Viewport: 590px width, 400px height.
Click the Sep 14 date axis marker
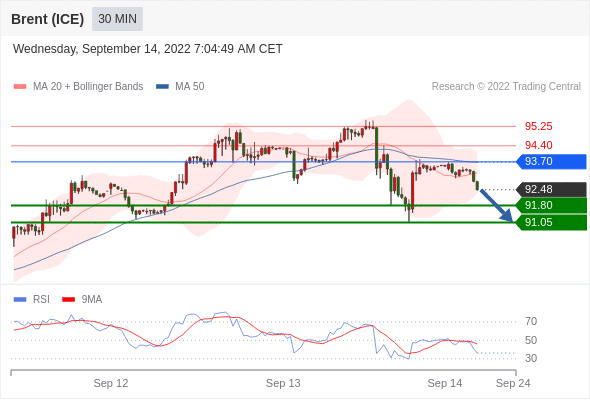click(445, 383)
